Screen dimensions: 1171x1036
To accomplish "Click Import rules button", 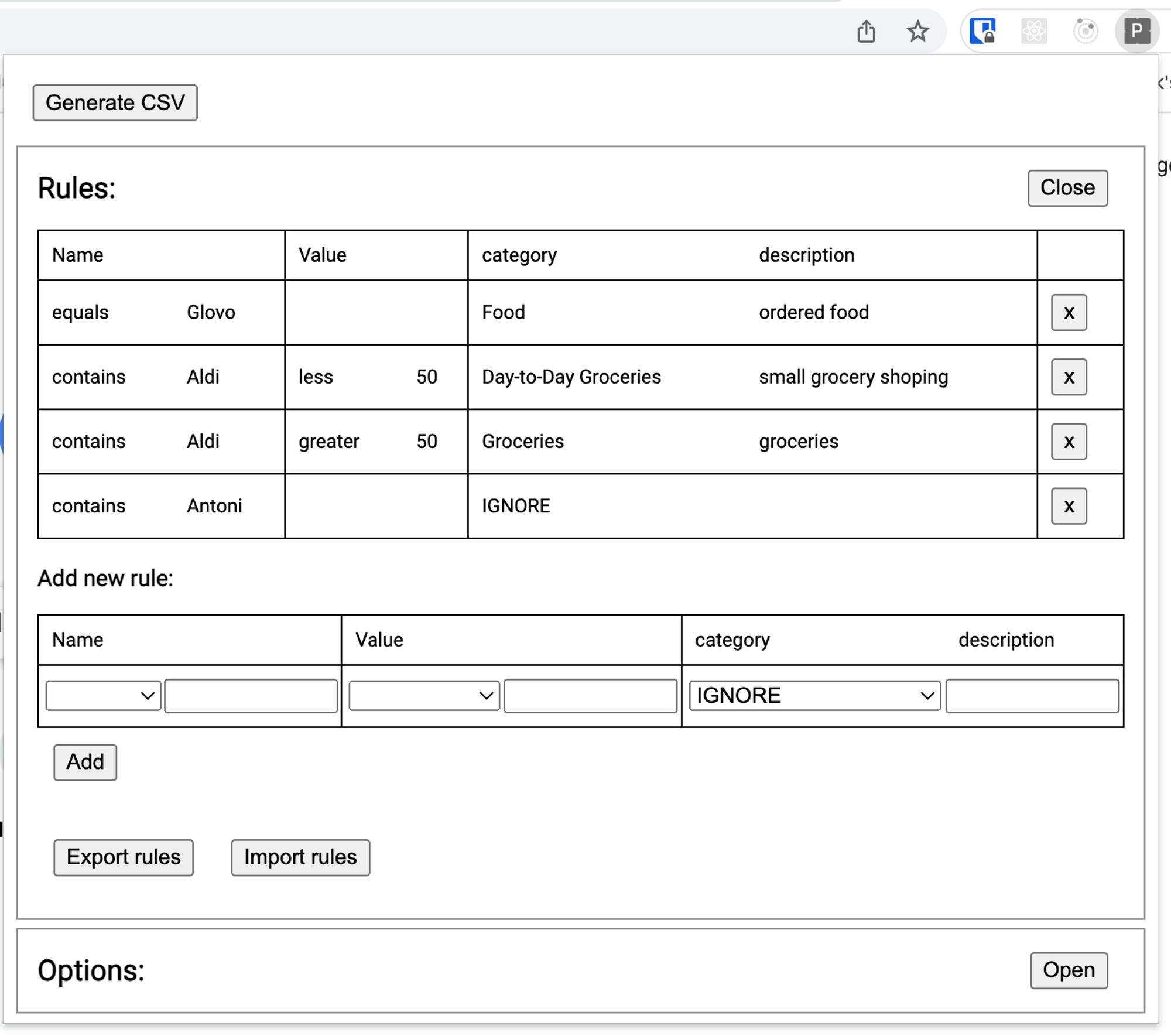I will tap(300, 857).
